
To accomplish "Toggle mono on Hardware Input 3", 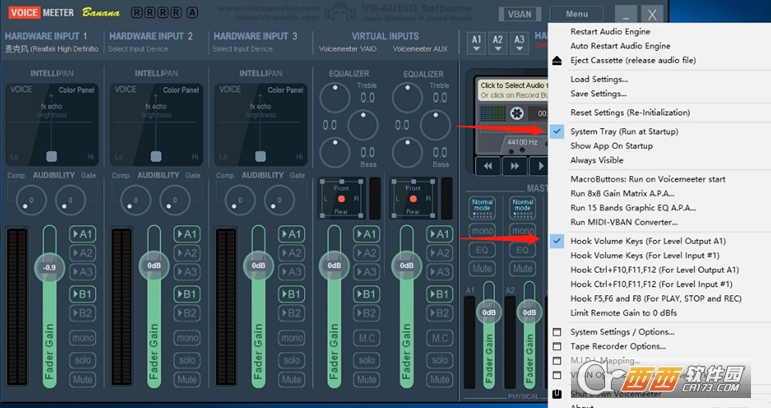I will 291,338.
